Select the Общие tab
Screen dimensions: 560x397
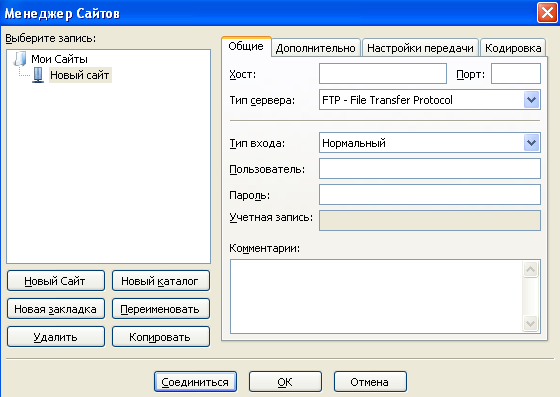(246, 46)
